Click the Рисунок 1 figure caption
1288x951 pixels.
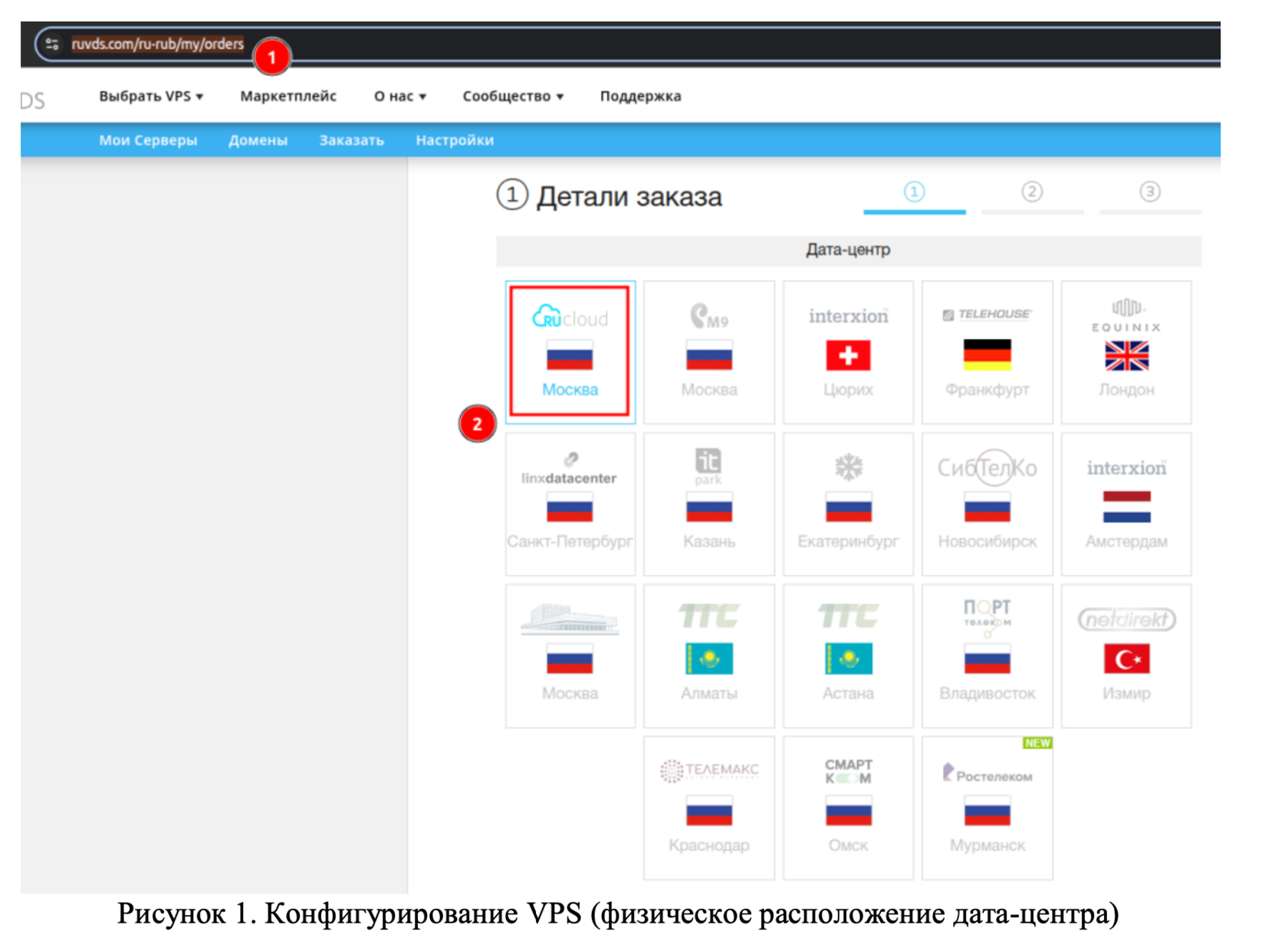(x=618, y=914)
